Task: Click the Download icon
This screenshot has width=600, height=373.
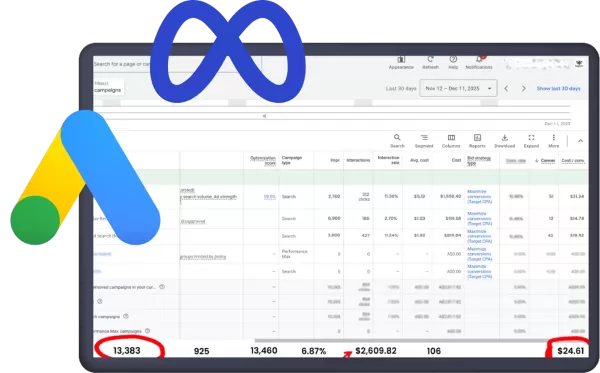Action: pyautogui.click(x=505, y=137)
